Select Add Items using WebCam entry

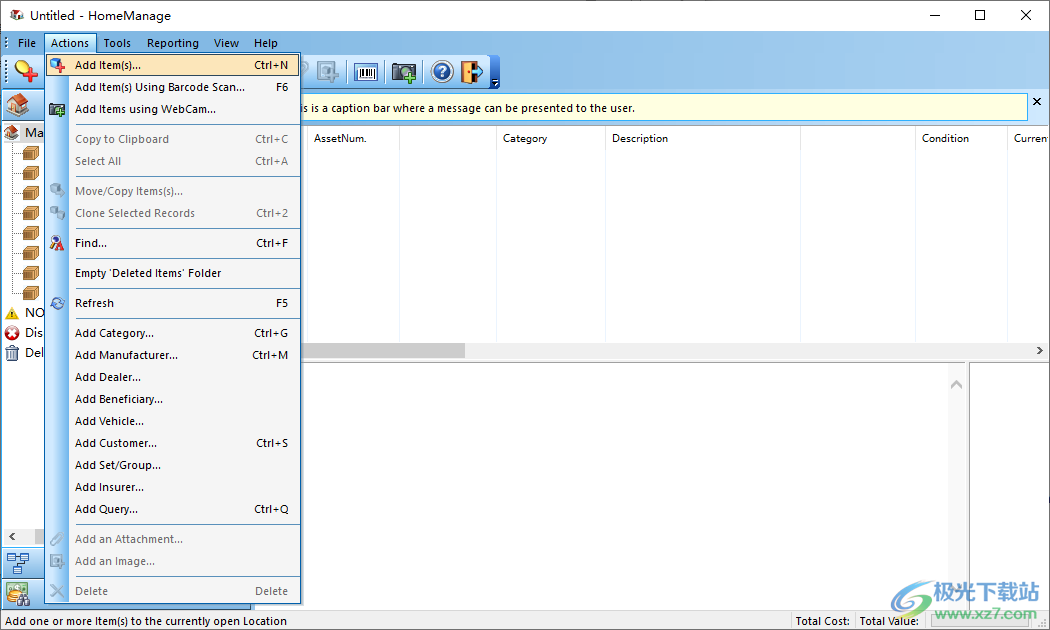(173, 109)
